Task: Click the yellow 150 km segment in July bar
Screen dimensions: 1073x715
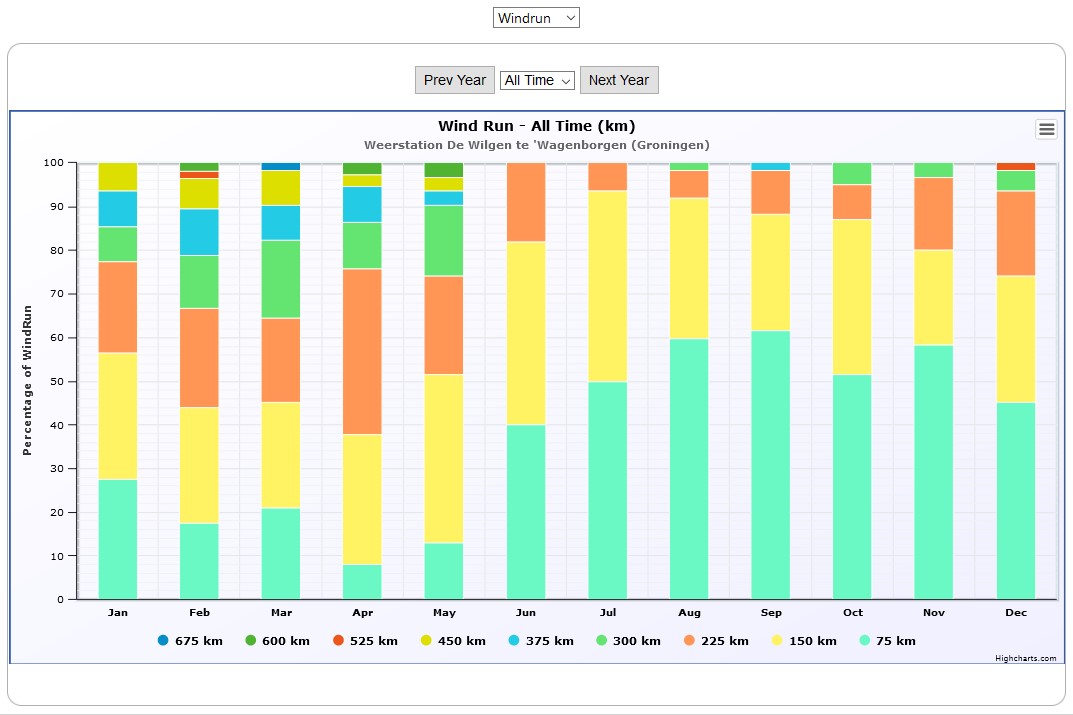Action: pos(607,286)
